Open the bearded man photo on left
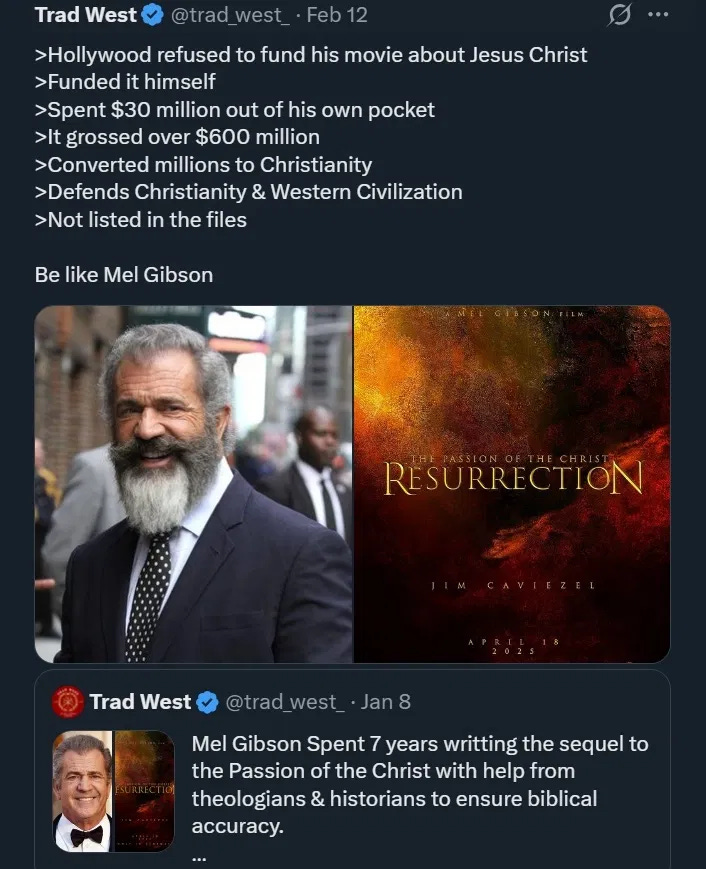 click(x=193, y=484)
